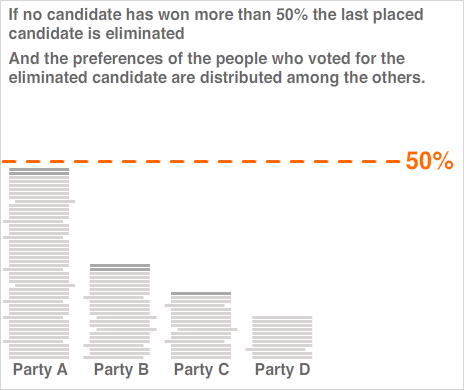The height and width of the screenshot is (390, 464).
Task: Click the Party C ballot stack
Action: point(201,325)
